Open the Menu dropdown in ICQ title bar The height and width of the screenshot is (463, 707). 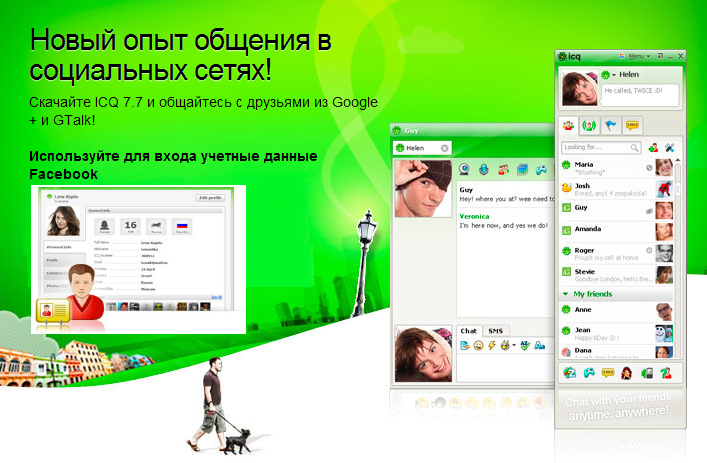(x=639, y=56)
